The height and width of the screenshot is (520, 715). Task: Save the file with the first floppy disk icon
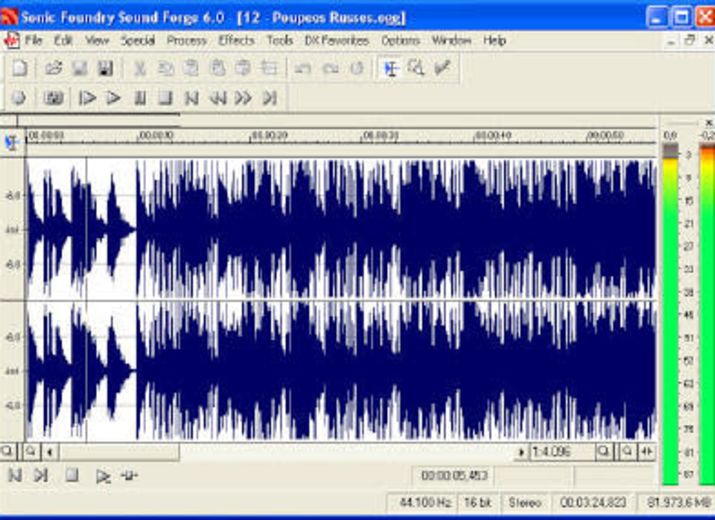[80, 68]
